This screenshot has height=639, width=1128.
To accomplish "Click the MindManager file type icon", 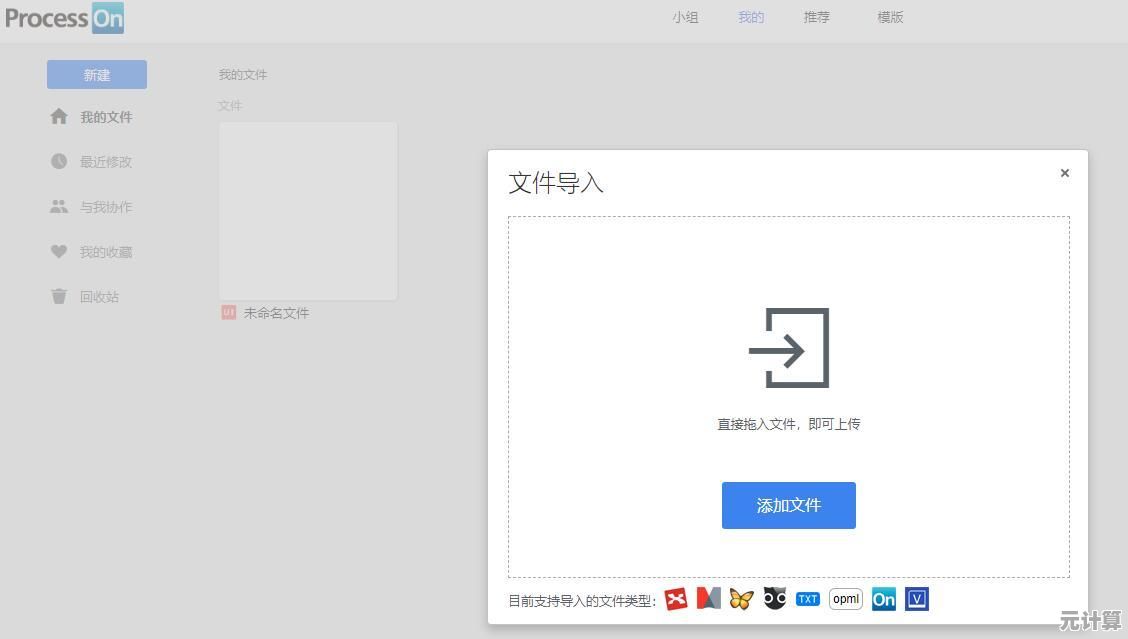I will (708, 599).
